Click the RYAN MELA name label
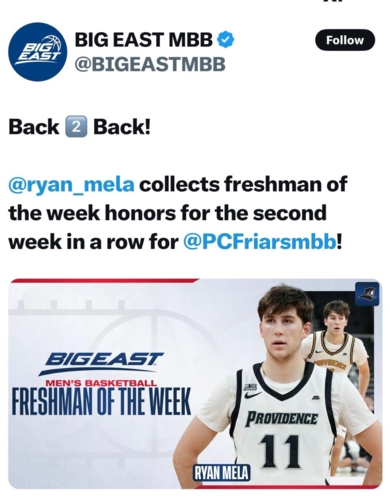 pyautogui.click(x=222, y=473)
